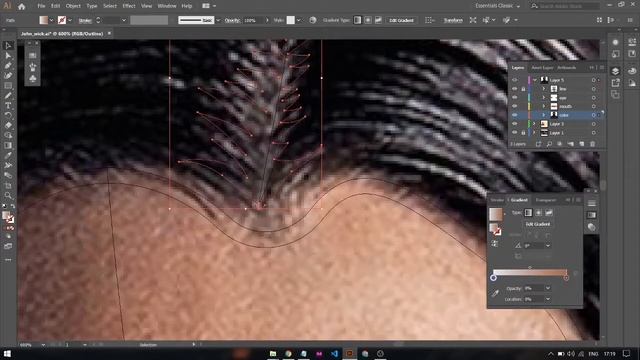
Task: Open File Explorer from taskbar
Action: click(273, 353)
